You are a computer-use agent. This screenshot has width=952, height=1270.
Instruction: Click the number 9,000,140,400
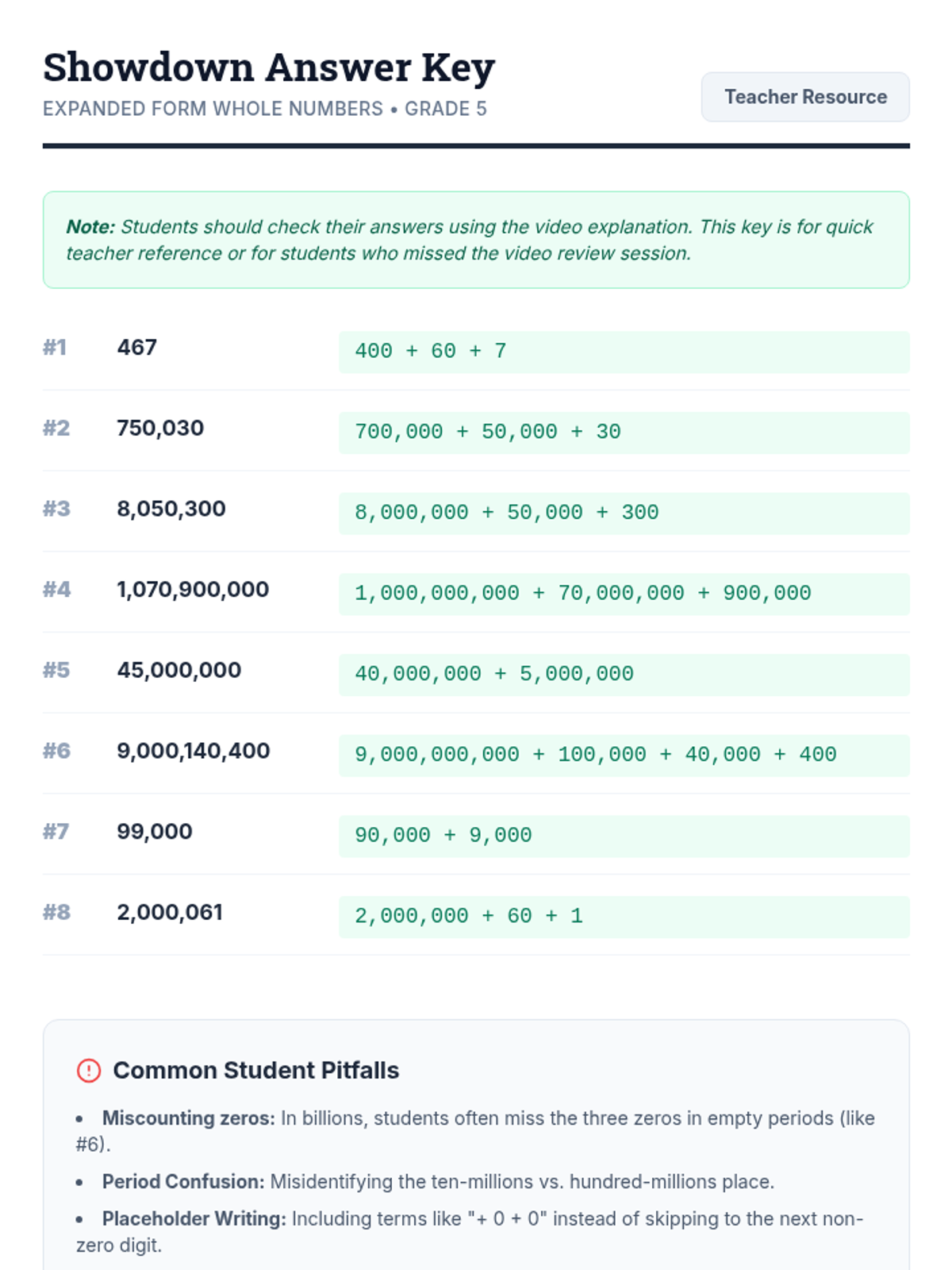193,751
